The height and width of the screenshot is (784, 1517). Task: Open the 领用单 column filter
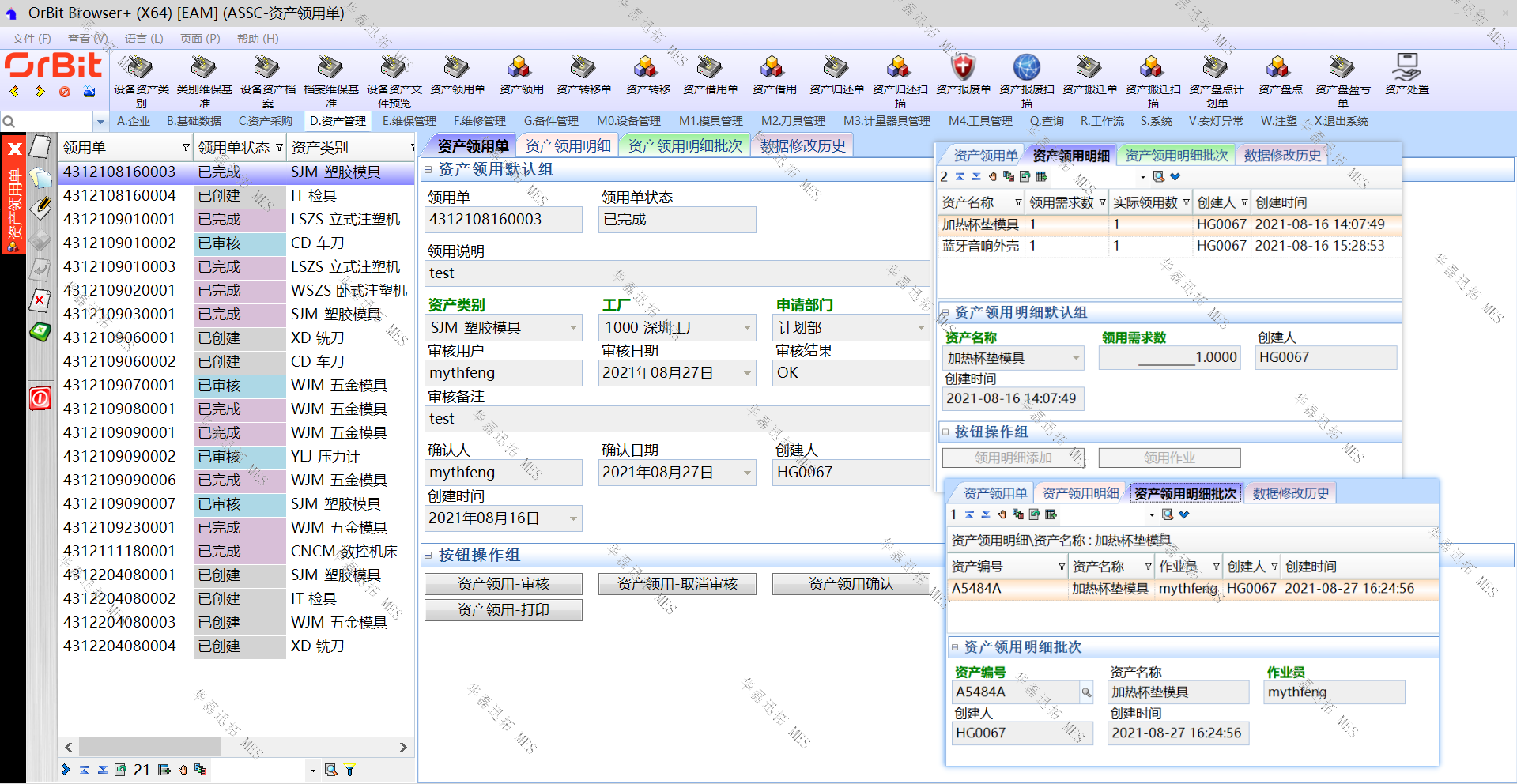click(x=186, y=148)
